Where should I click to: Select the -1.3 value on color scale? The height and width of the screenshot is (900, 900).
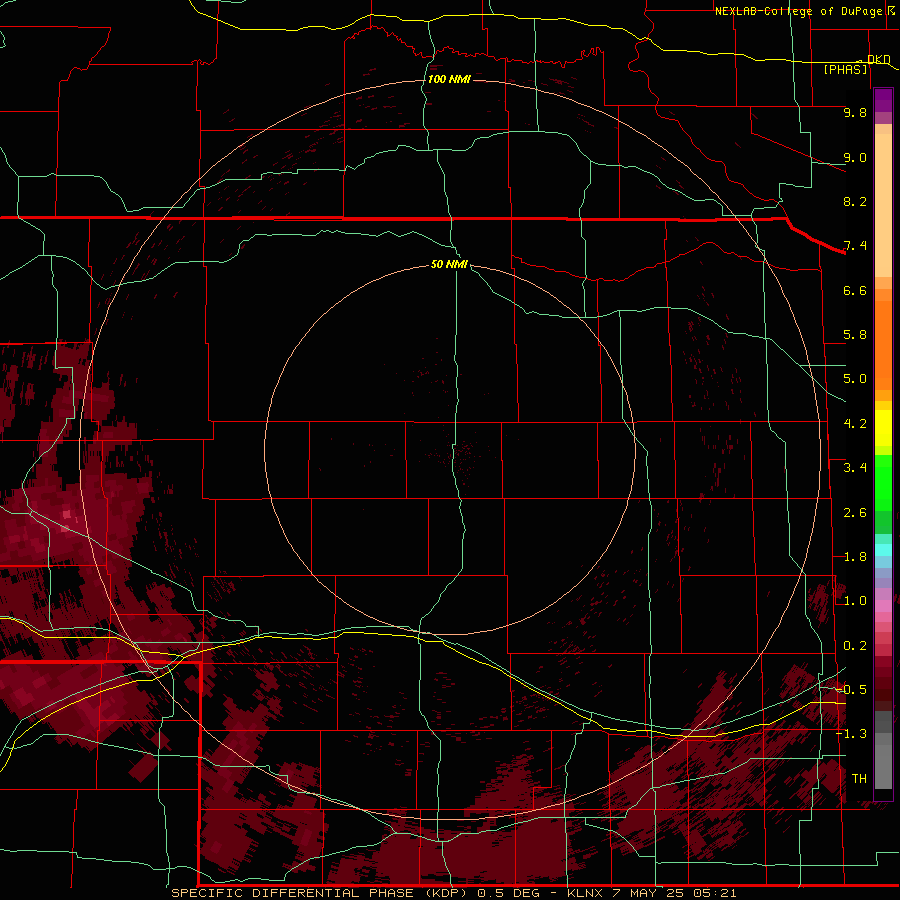coord(852,734)
